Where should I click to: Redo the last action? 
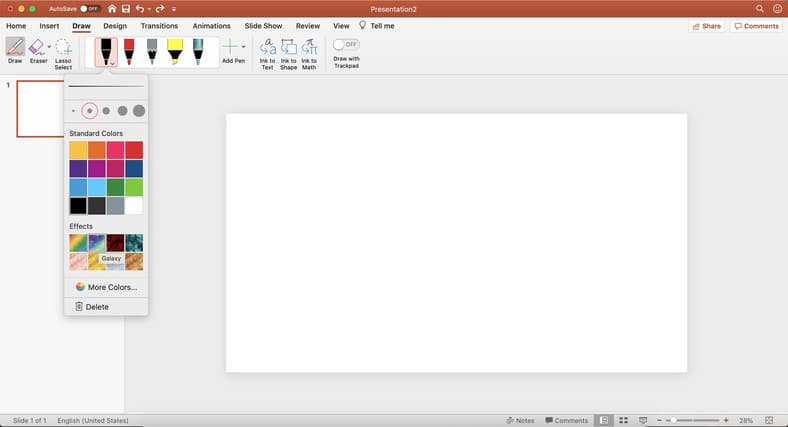coord(160,9)
